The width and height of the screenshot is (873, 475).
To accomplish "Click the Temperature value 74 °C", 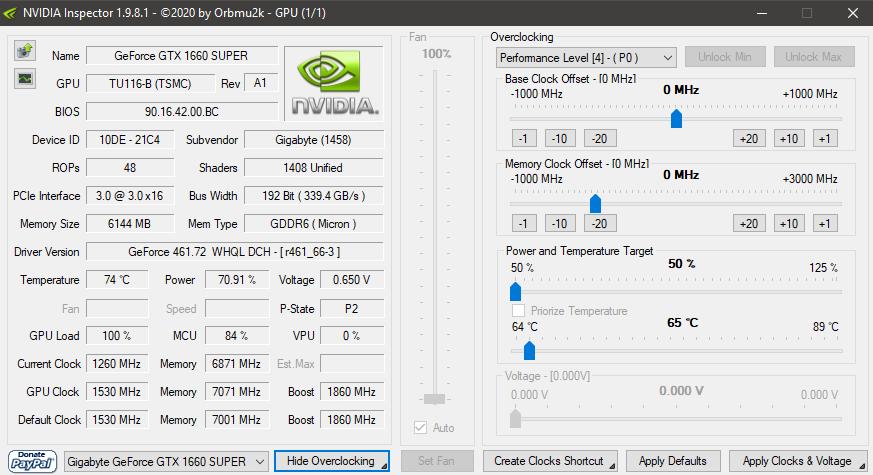I will pyautogui.click(x=117, y=280).
